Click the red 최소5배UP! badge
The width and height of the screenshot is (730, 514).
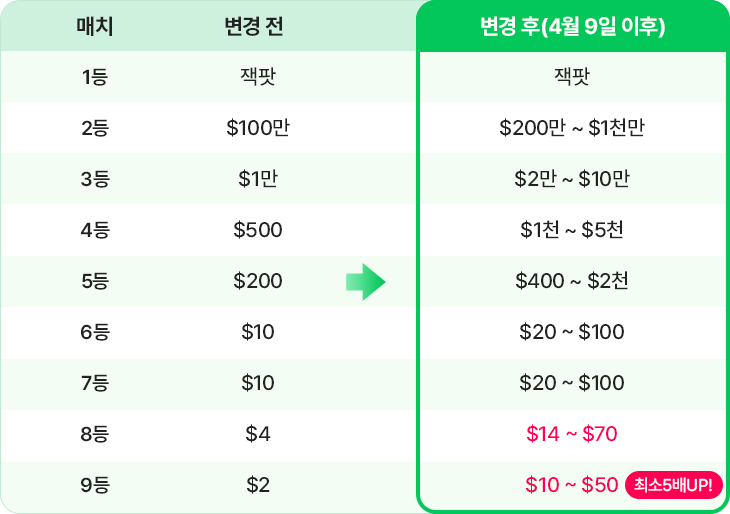(x=674, y=486)
